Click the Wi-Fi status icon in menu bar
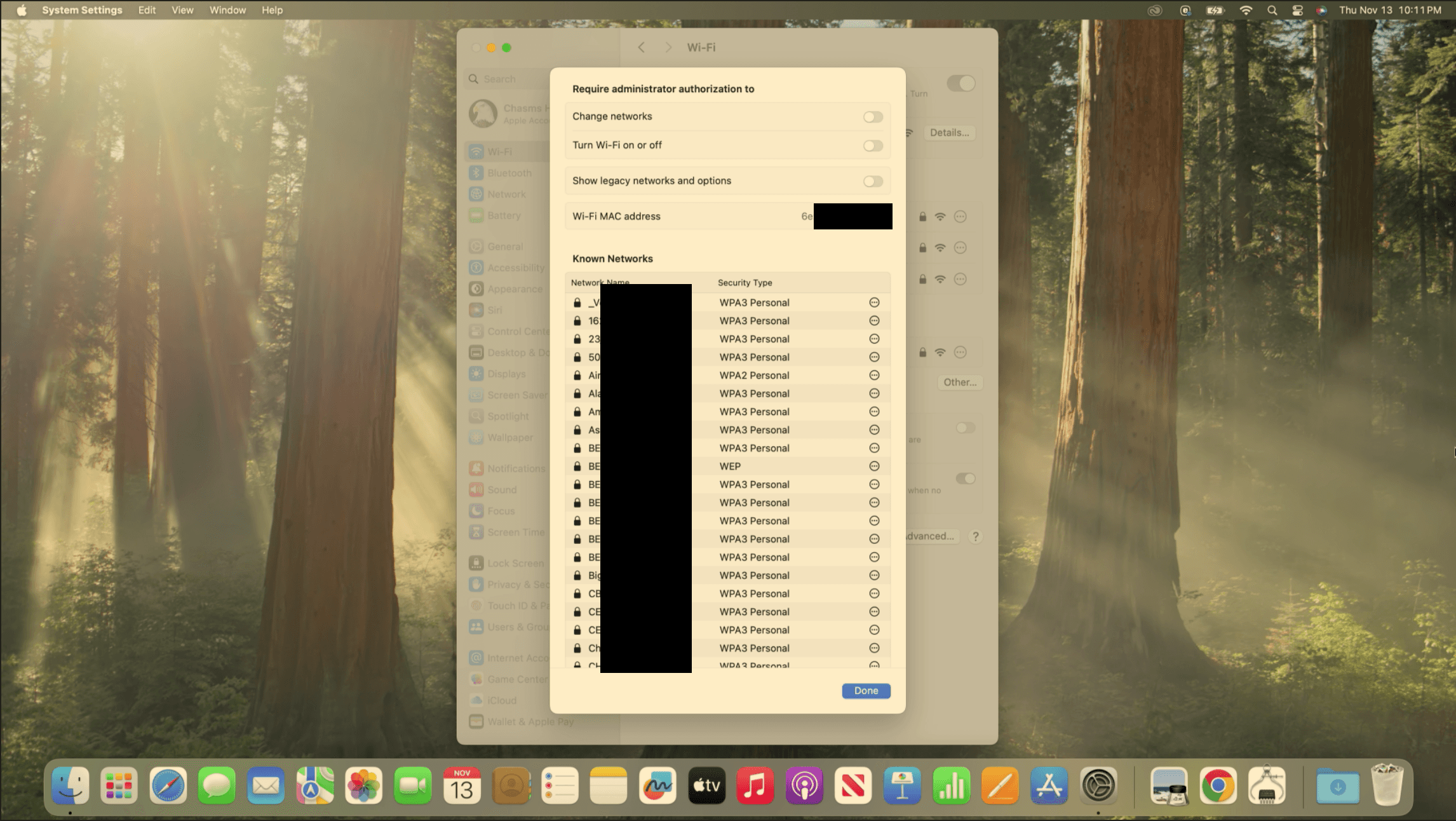Image resolution: width=1456 pixels, height=821 pixels. point(1246,10)
